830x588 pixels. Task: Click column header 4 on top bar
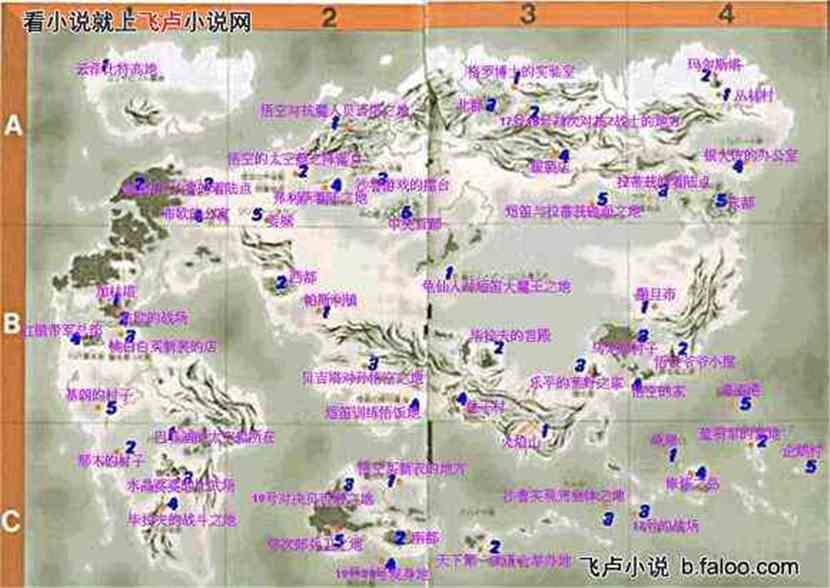tap(726, 14)
